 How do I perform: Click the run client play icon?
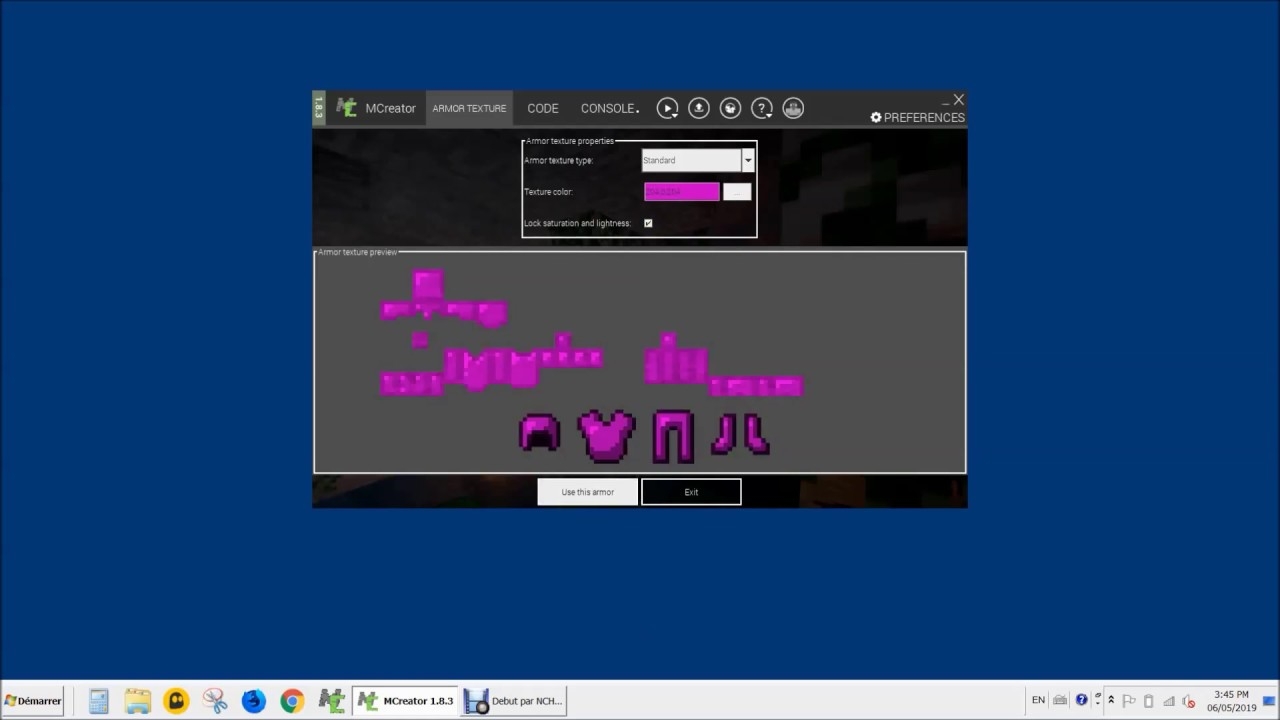667,108
